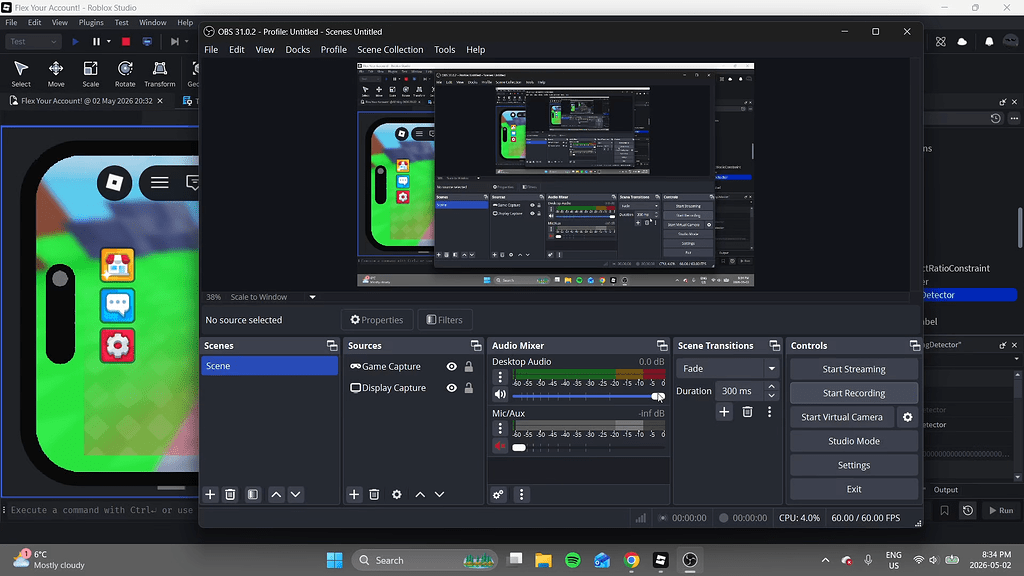Viewport: 1024px width, 576px height.
Task: Open source properties gear in Sources panel
Action: [x=396, y=494]
